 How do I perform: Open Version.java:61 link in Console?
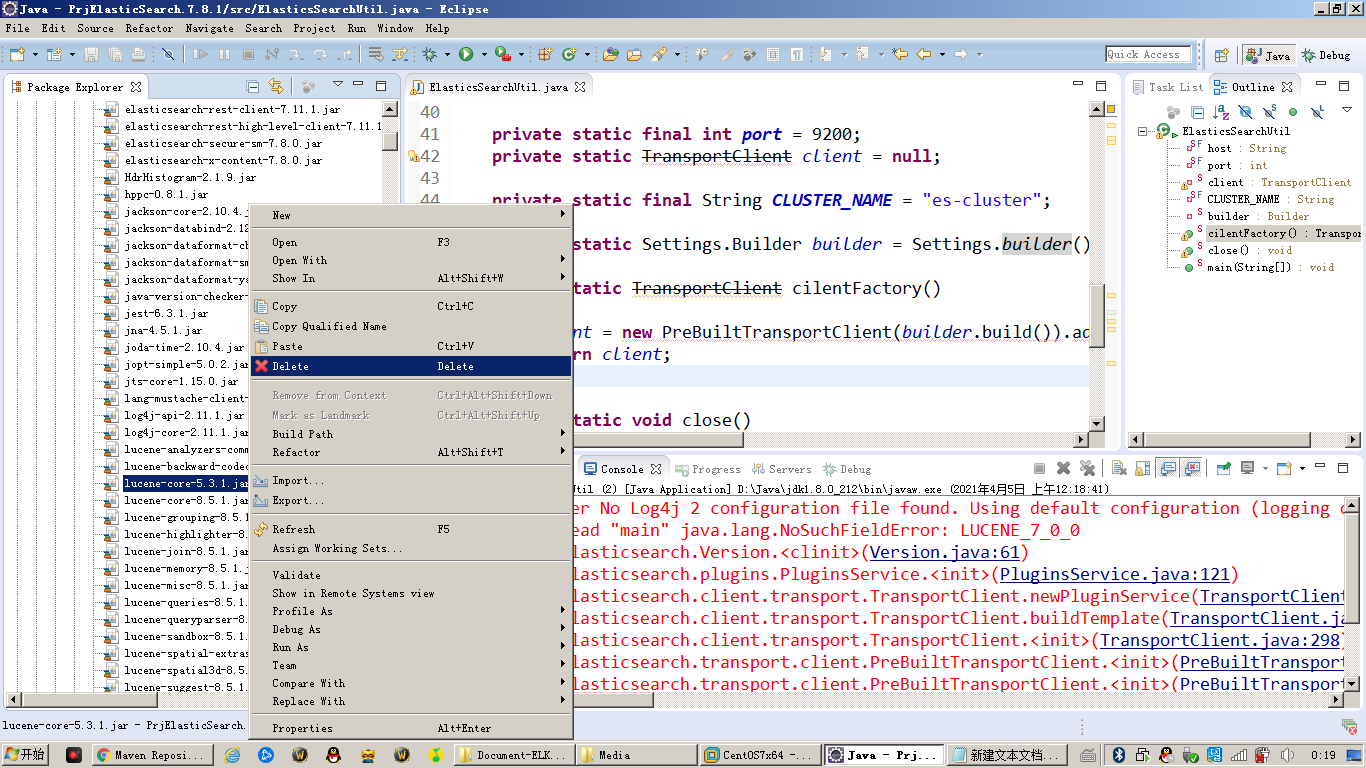coord(945,552)
